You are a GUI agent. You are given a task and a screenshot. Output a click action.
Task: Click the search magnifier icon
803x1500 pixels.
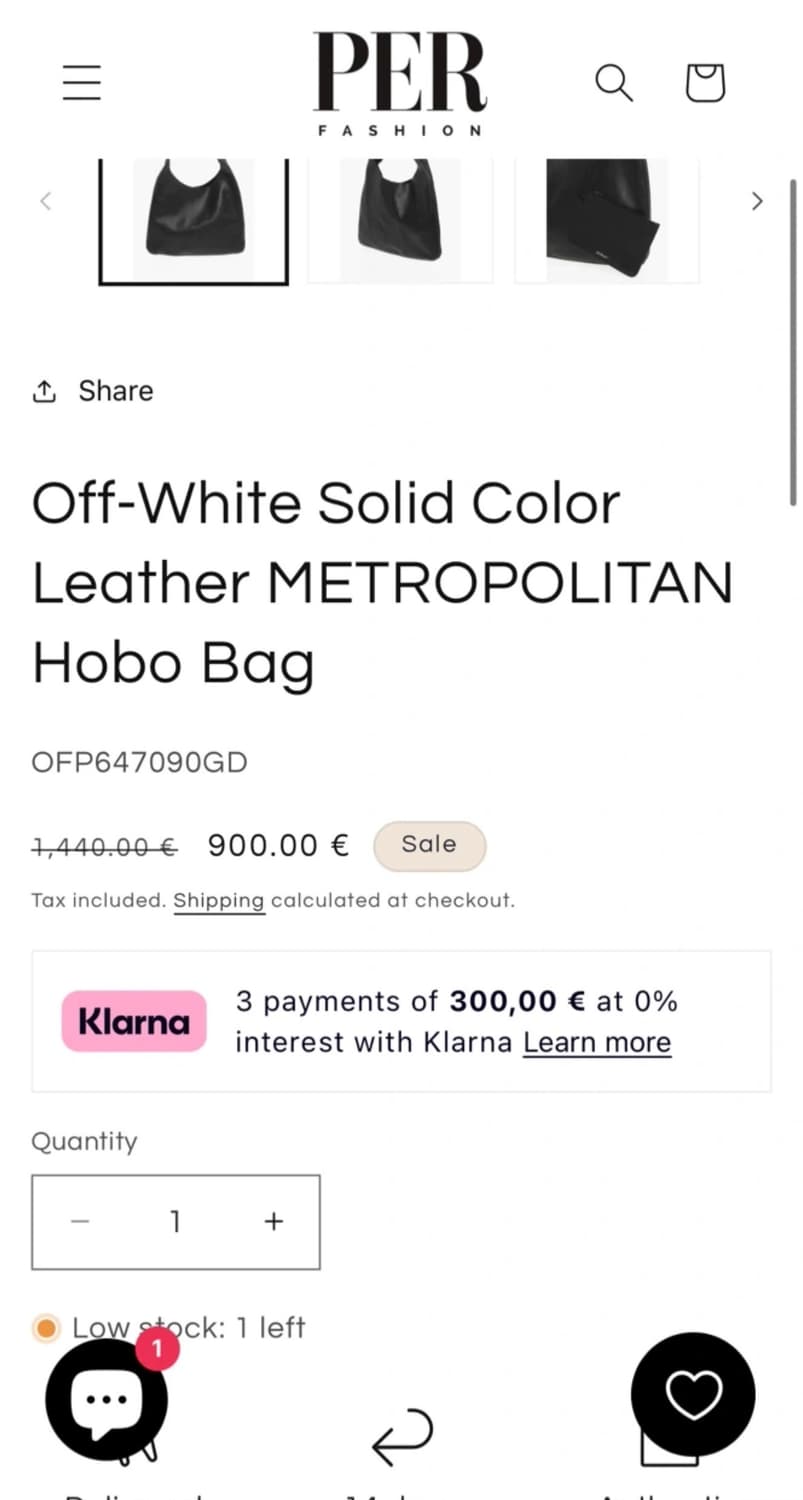pos(614,83)
